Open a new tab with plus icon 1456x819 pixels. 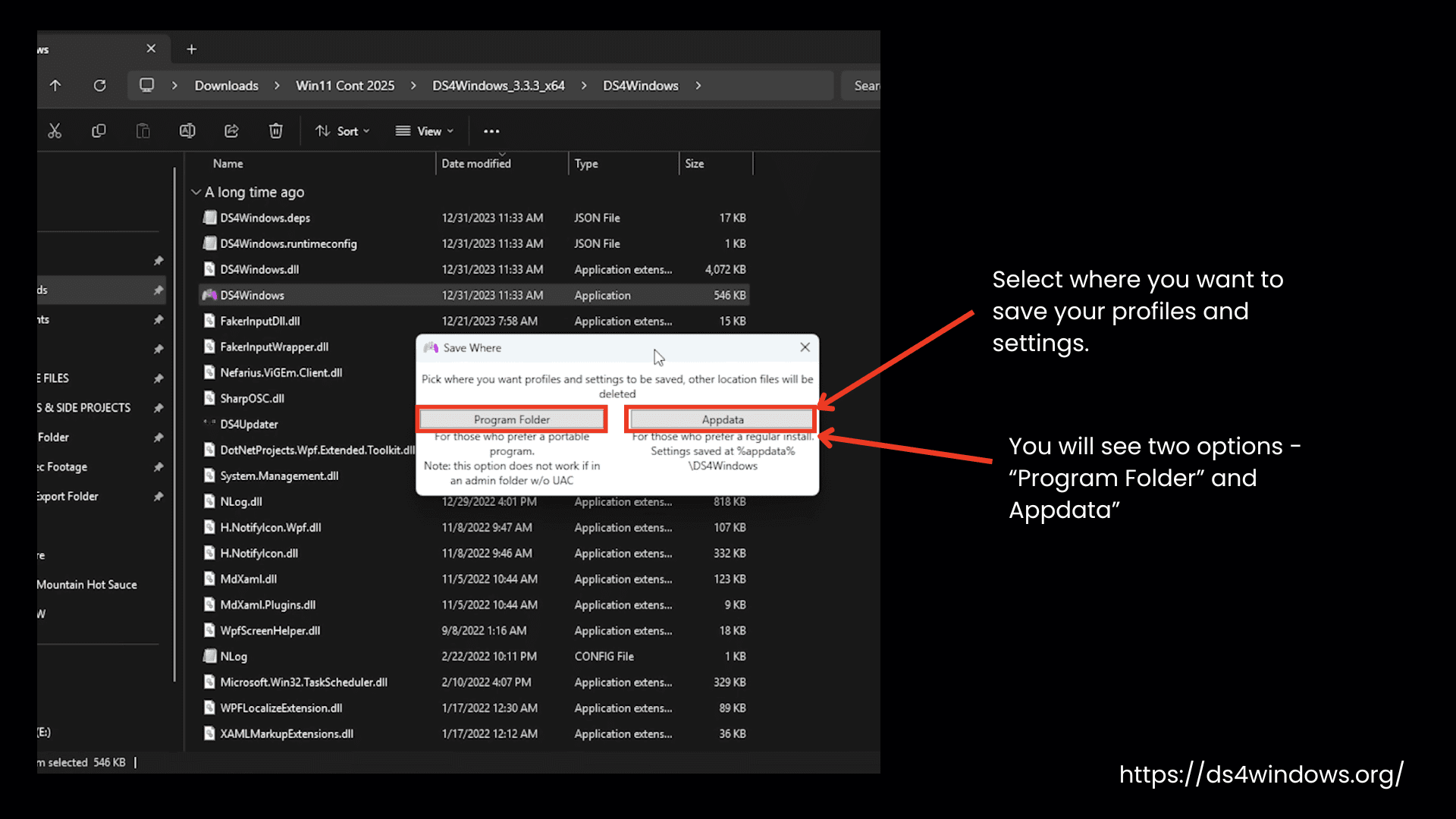click(x=192, y=49)
